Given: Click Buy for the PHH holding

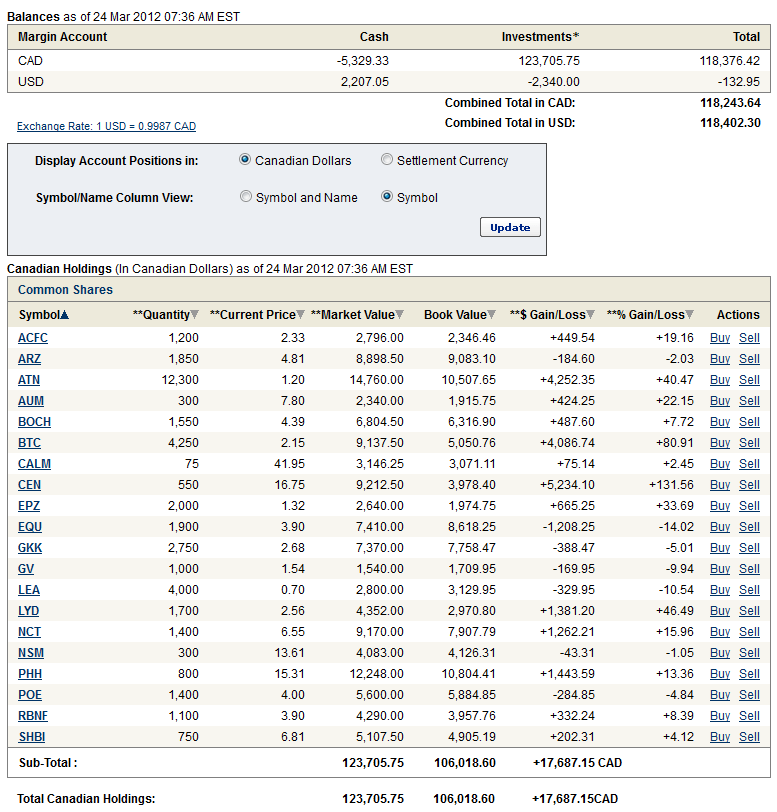Looking at the screenshot, I should tap(720, 674).
